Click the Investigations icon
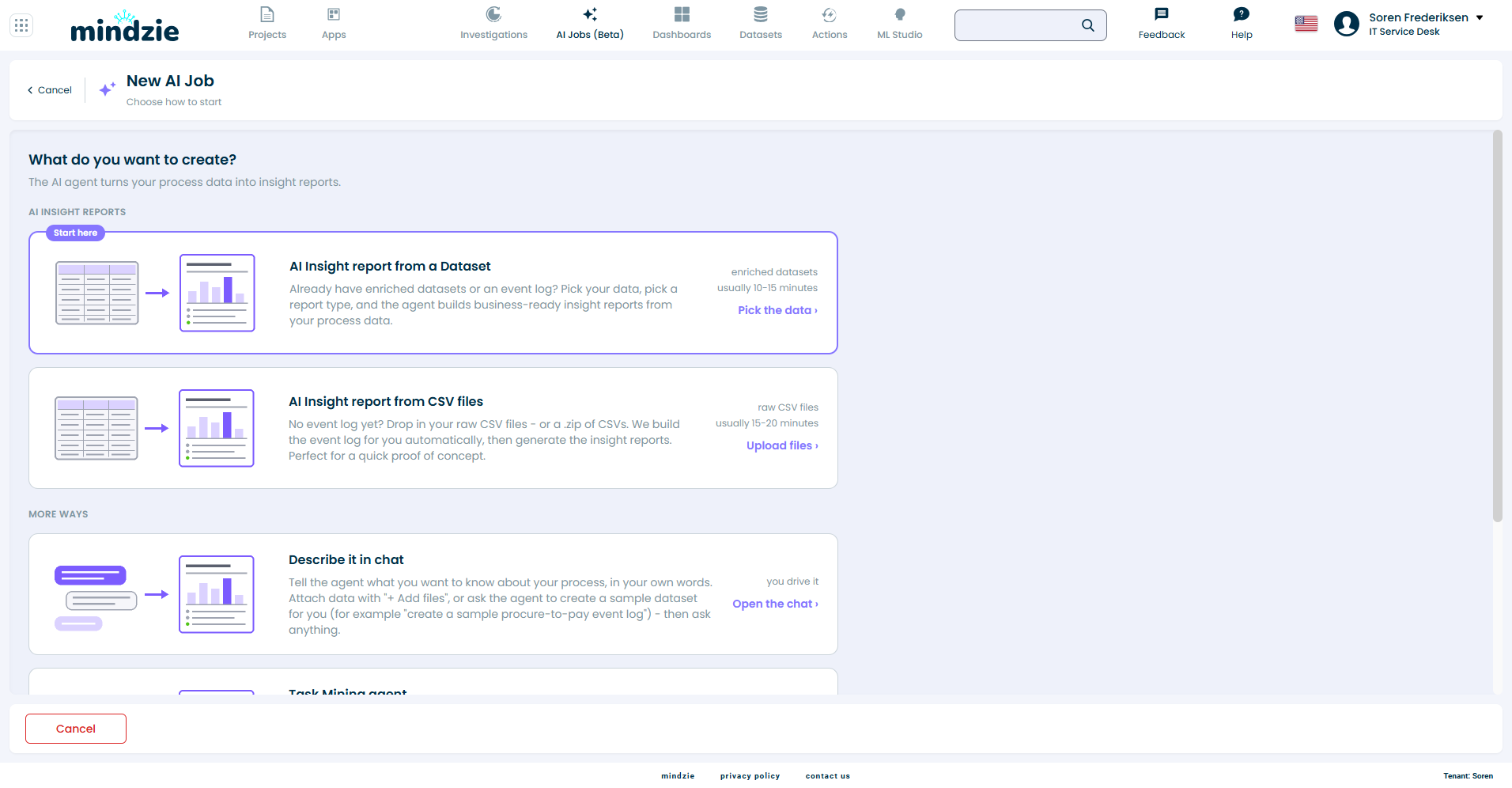This screenshot has width=1512, height=788. [x=493, y=14]
